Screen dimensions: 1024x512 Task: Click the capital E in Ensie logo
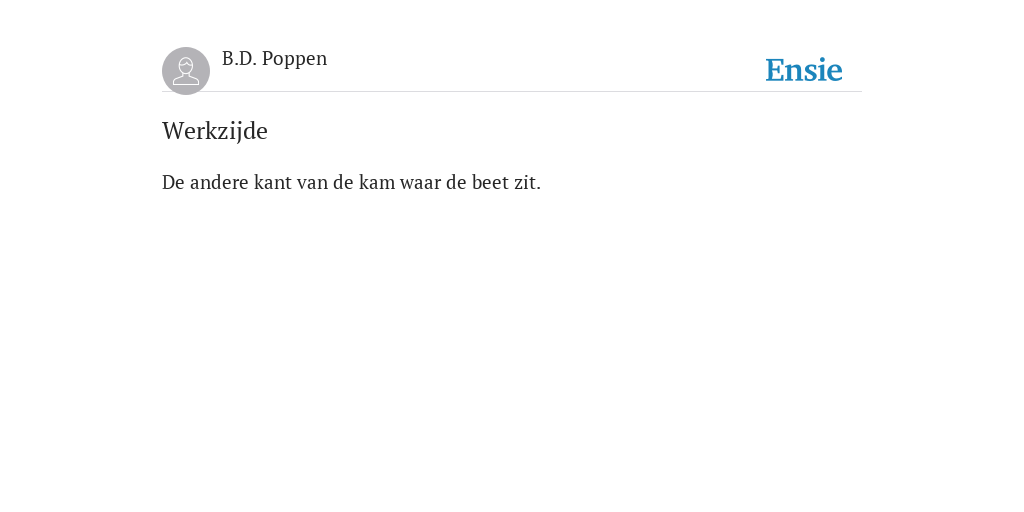click(775, 70)
